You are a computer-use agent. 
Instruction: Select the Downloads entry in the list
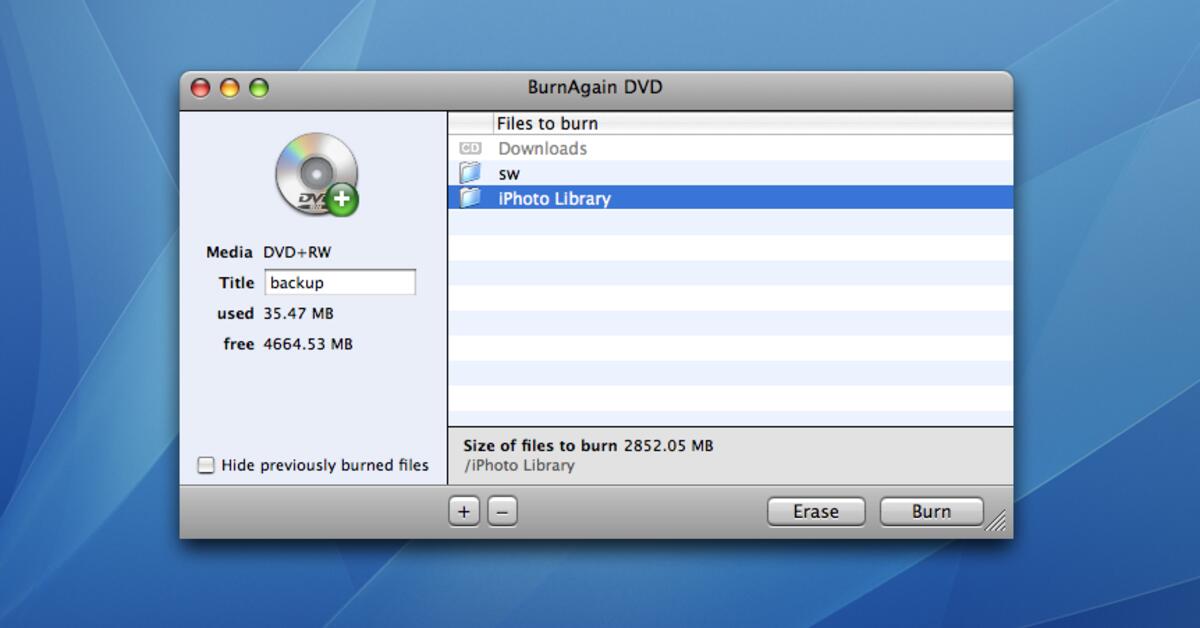coord(542,148)
